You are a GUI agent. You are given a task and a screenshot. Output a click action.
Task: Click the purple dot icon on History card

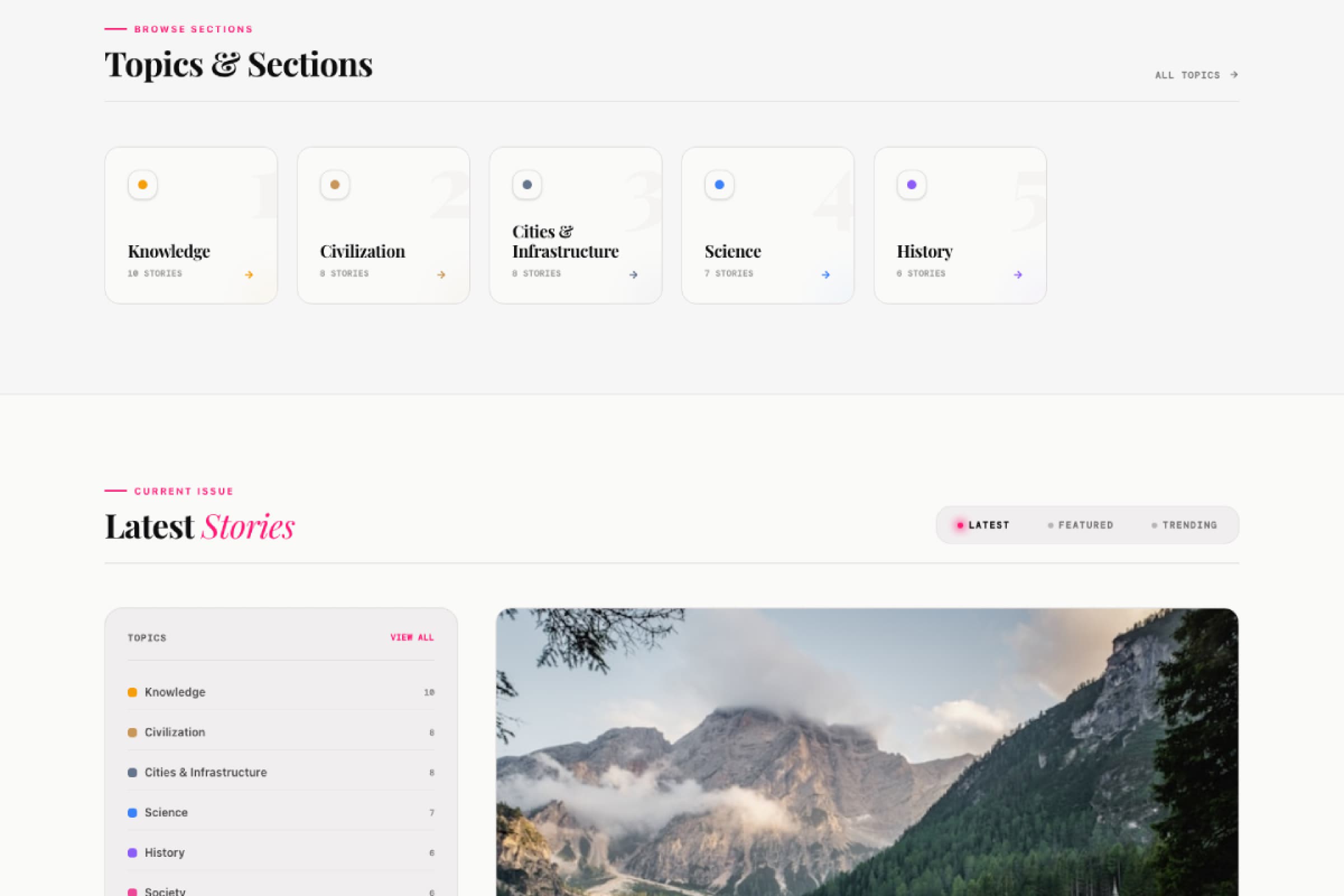click(x=912, y=185)
